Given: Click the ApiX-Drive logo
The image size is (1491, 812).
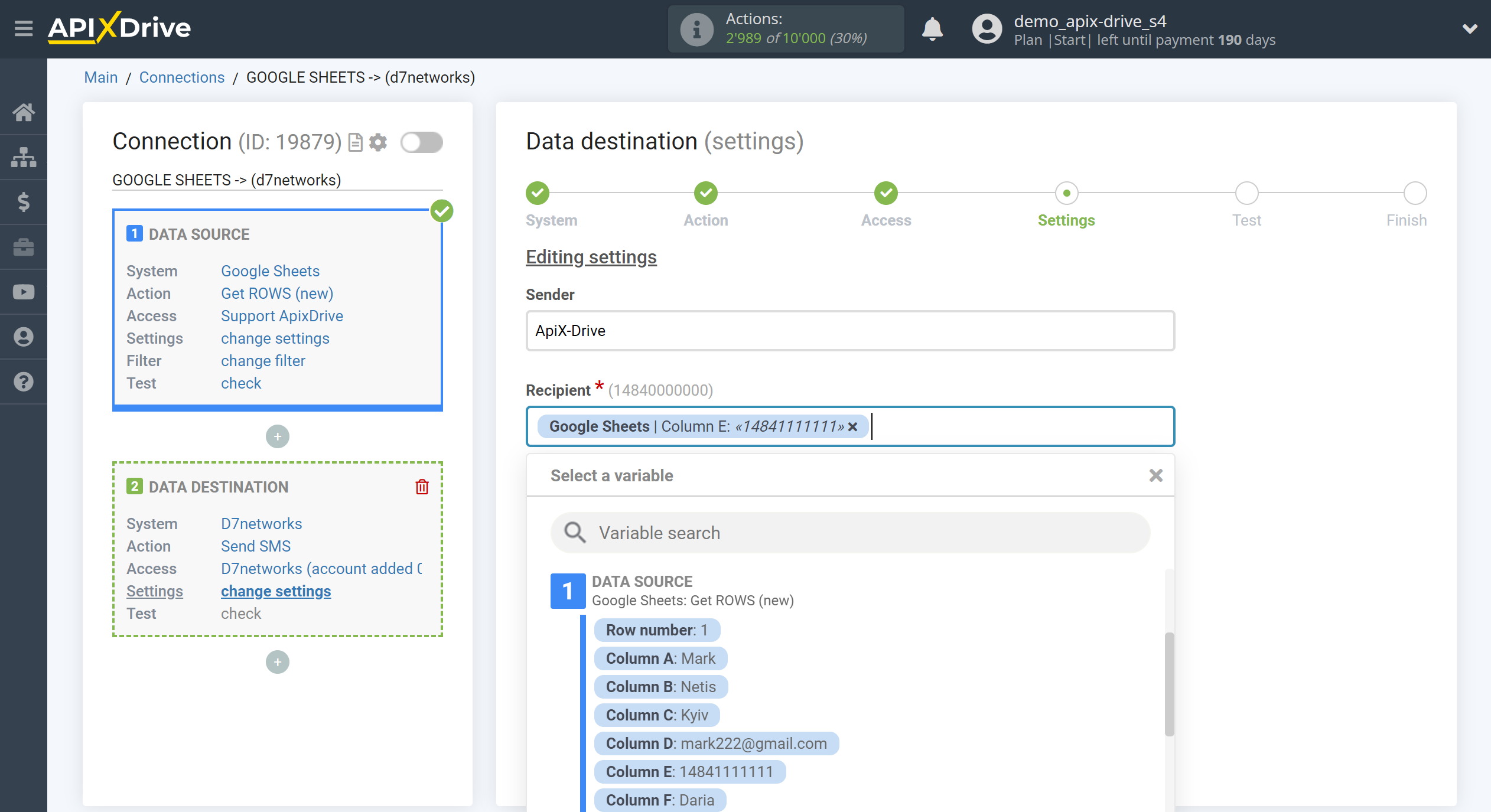Looking at the screenshot, I should pyautogui.click(x=119, y=28).
